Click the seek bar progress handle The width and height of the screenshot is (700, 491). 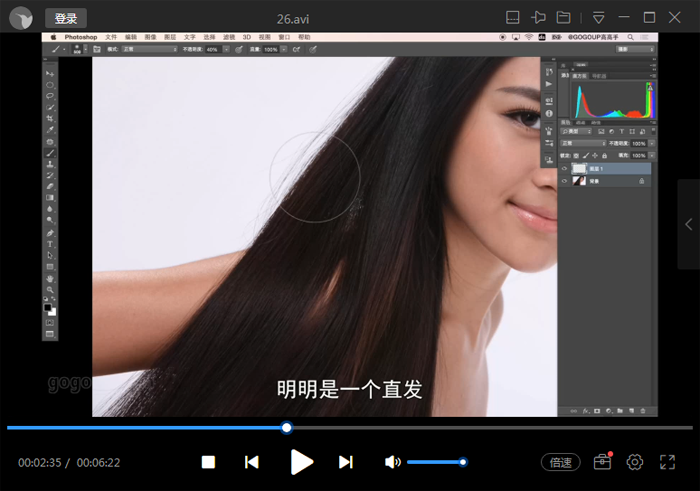(x=287, y=428)
